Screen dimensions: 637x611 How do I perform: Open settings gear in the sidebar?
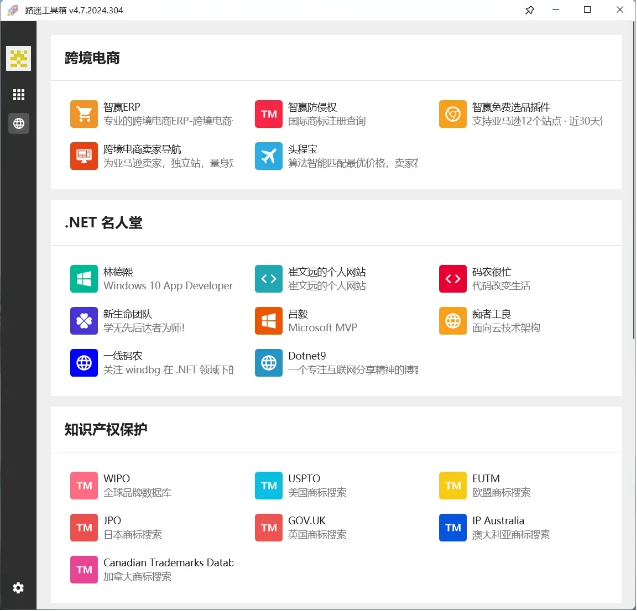point(18,588)
